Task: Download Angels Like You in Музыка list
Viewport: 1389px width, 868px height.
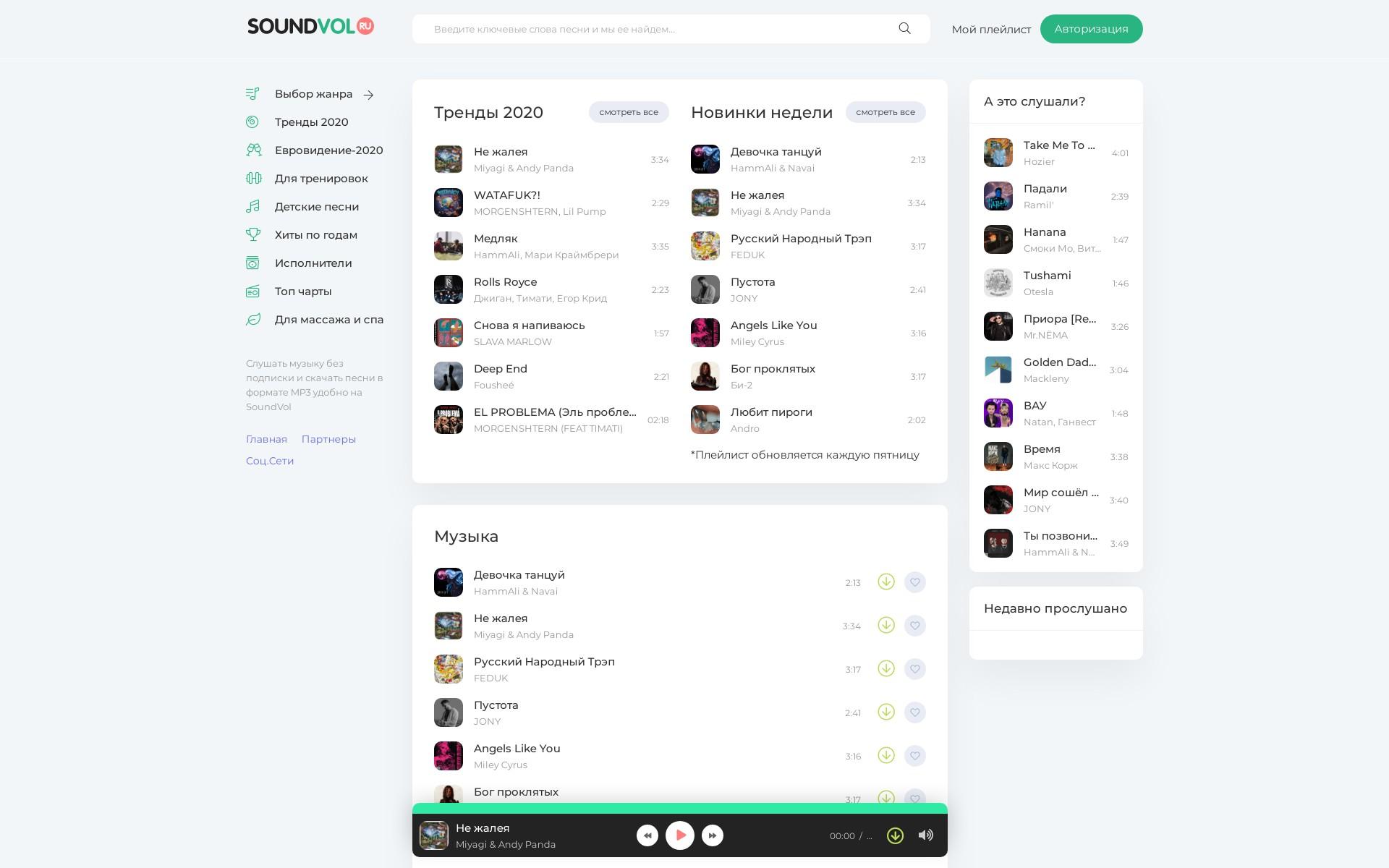Action: [x=886, y=755]
